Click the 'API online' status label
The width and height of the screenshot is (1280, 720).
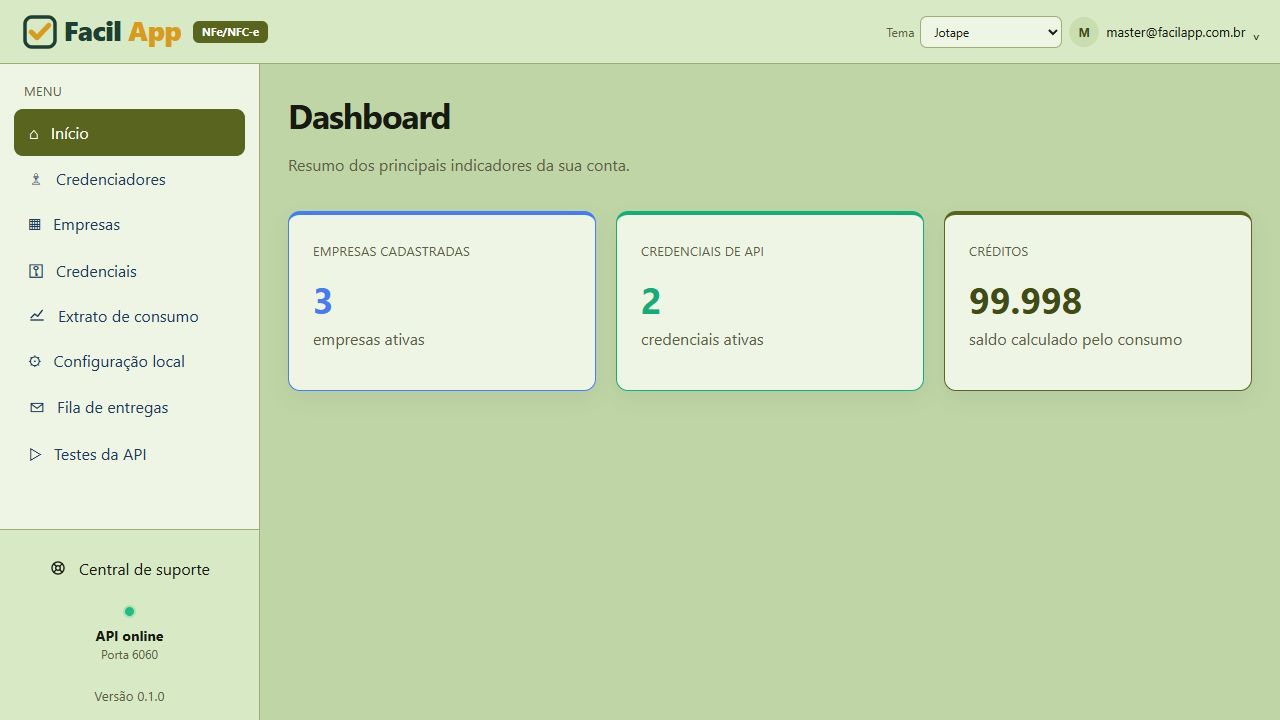(x=129, y=636)
